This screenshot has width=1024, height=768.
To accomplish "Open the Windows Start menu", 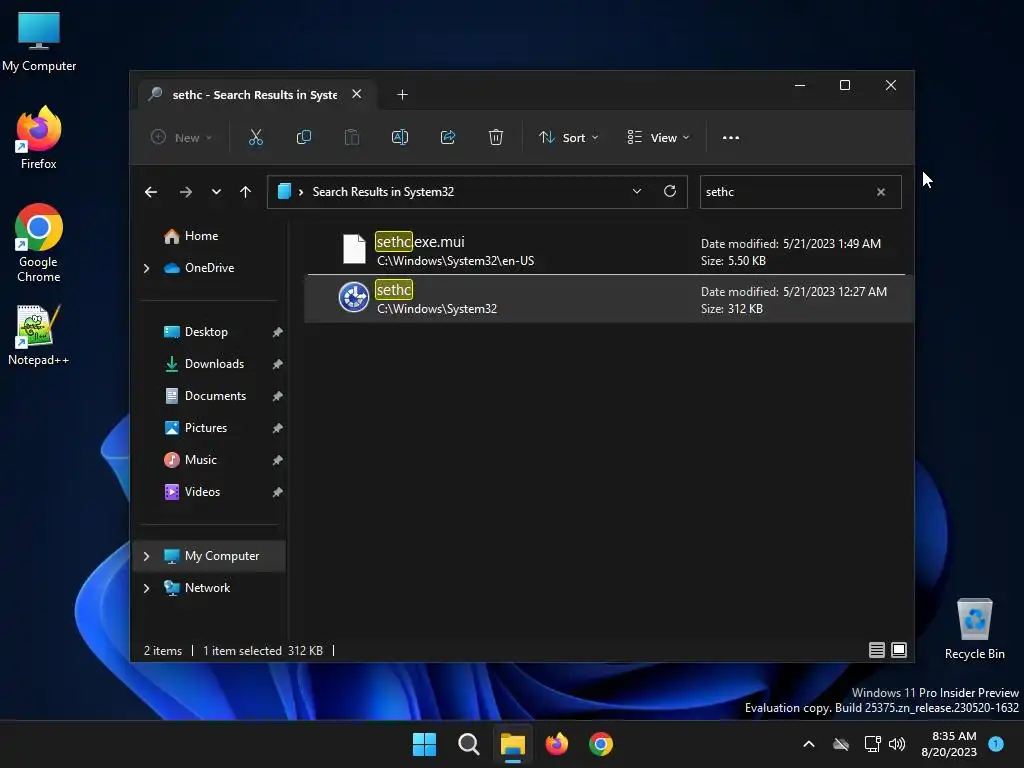I will tap(424, 744).
